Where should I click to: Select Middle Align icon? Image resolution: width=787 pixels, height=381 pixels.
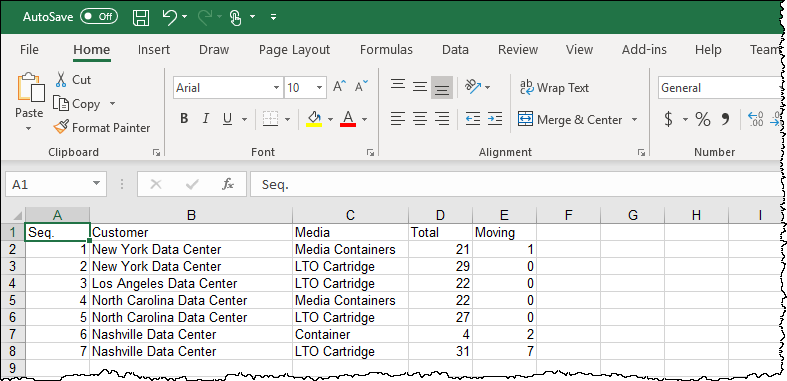[x=420, y=87]
